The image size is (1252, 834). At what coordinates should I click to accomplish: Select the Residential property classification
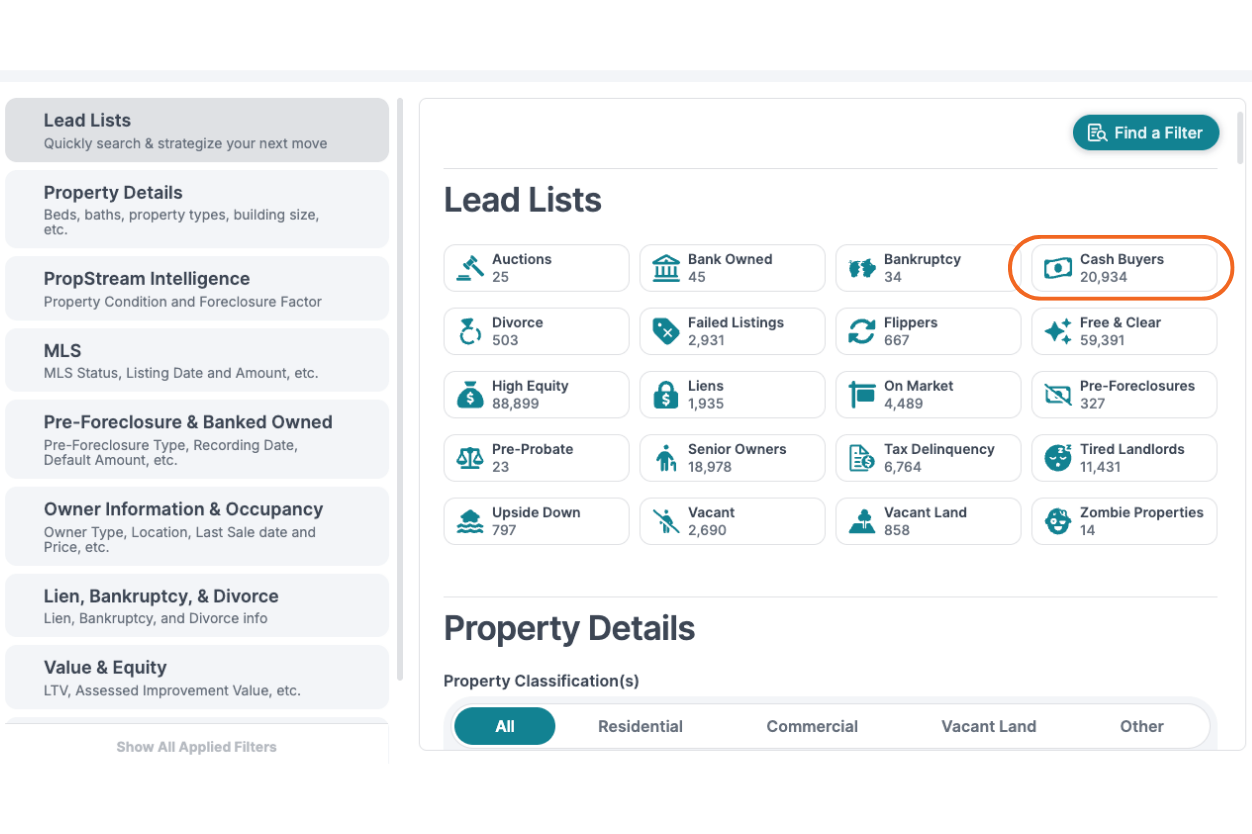tap(640, 726)
